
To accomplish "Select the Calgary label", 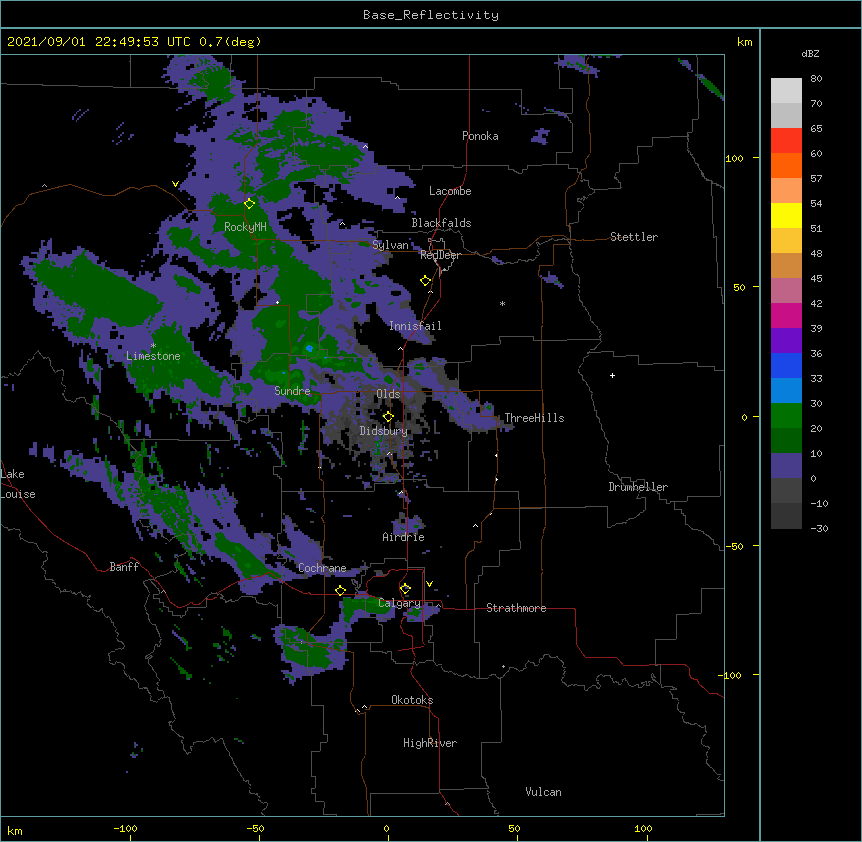I will [399, 603].
